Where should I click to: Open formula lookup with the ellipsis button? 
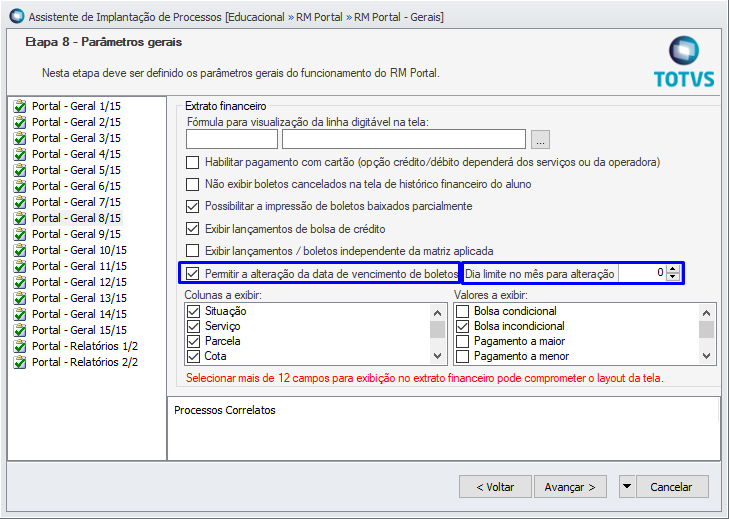click(540, 139)
